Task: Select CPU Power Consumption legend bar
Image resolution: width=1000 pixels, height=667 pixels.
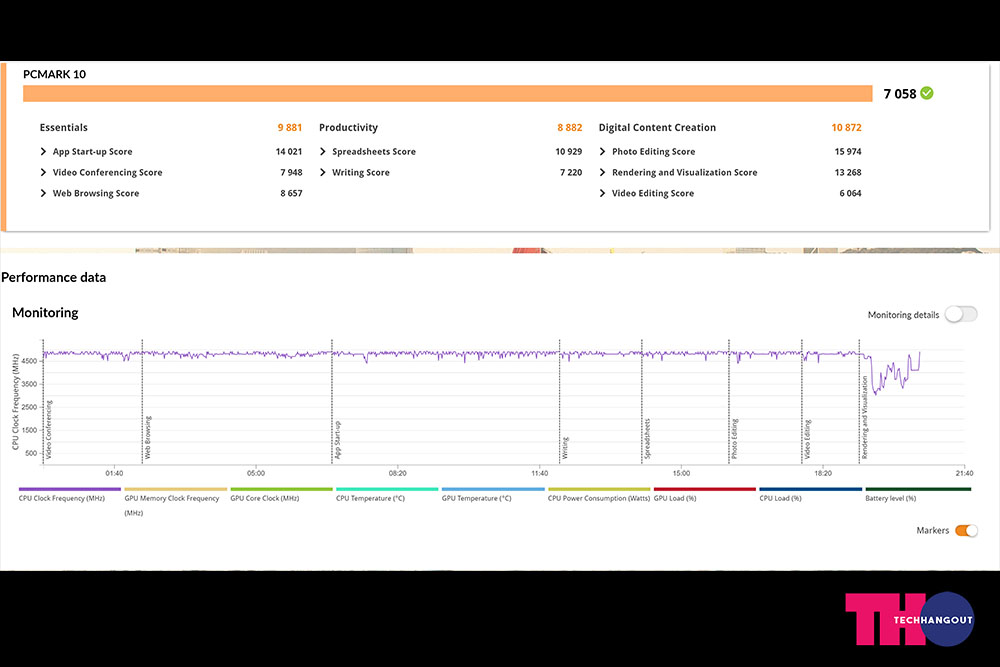Action: pyautogui.click(x=599, y=489)
